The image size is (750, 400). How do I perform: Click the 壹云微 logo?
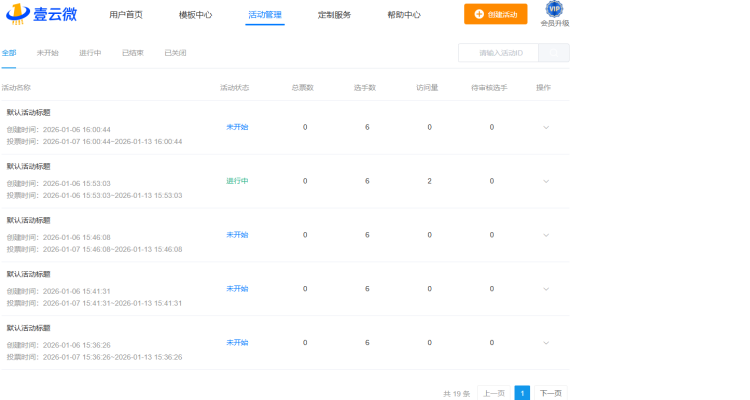(40, 15)
